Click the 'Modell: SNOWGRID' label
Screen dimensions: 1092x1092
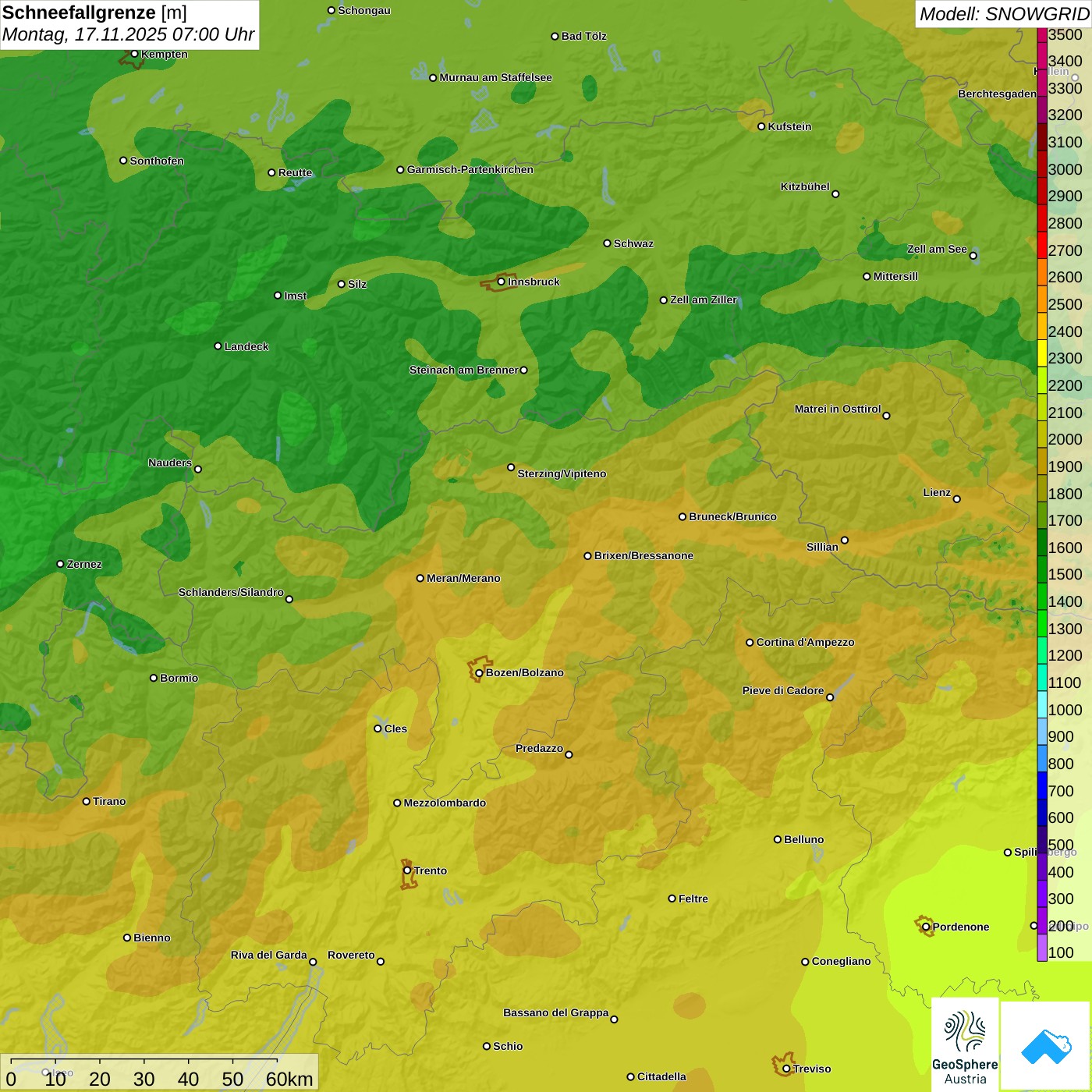point(1004,14)
